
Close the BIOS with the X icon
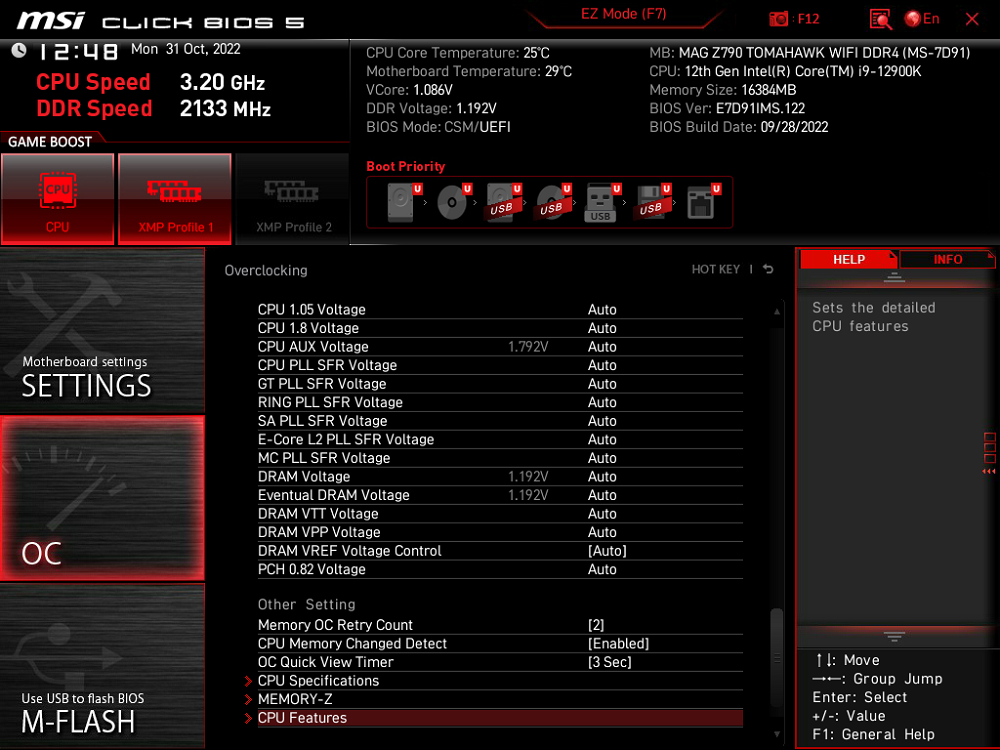pos(972,19)
